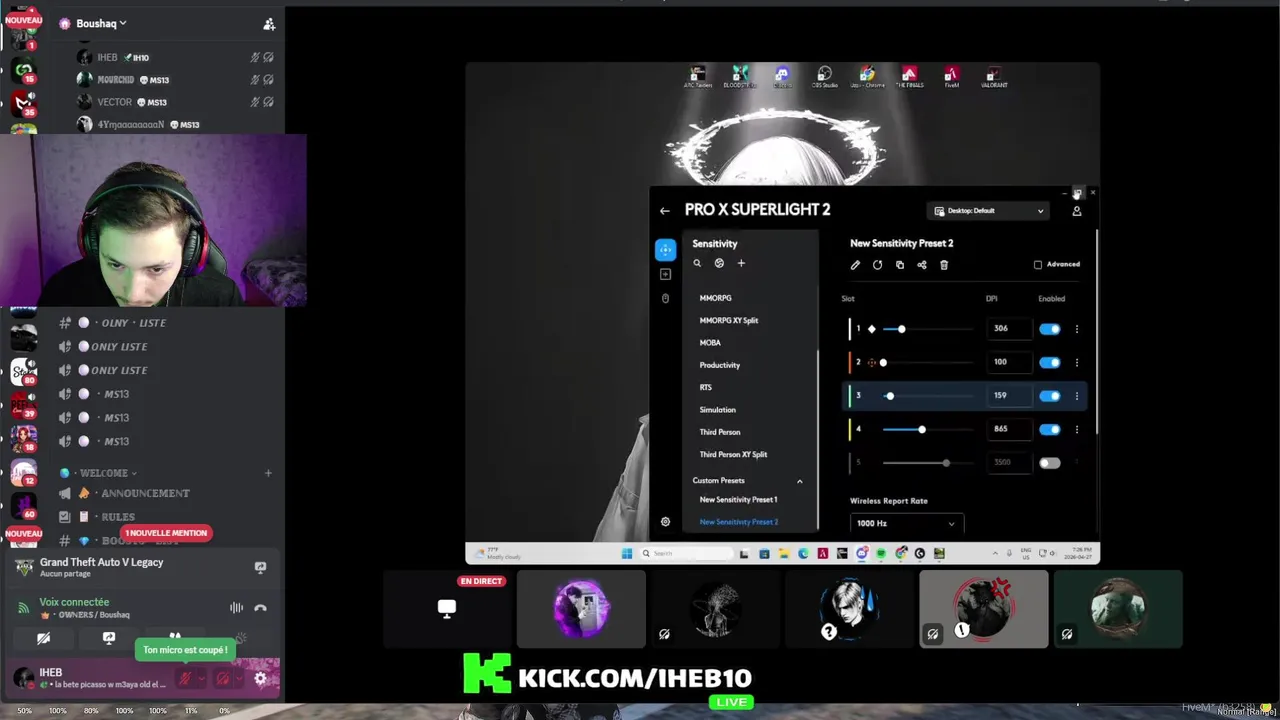The width and height of the screenshot is (1280, 720).
Task: Enable DPI slot 5 toggle
Action: click(x=1049, y=463)
